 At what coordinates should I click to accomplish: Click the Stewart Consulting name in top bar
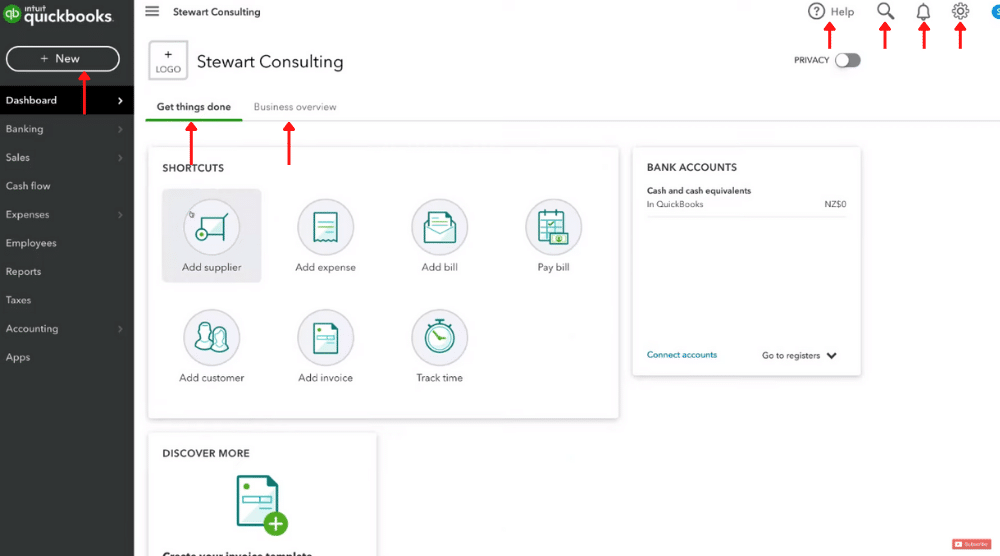click(x=217, y=11)
